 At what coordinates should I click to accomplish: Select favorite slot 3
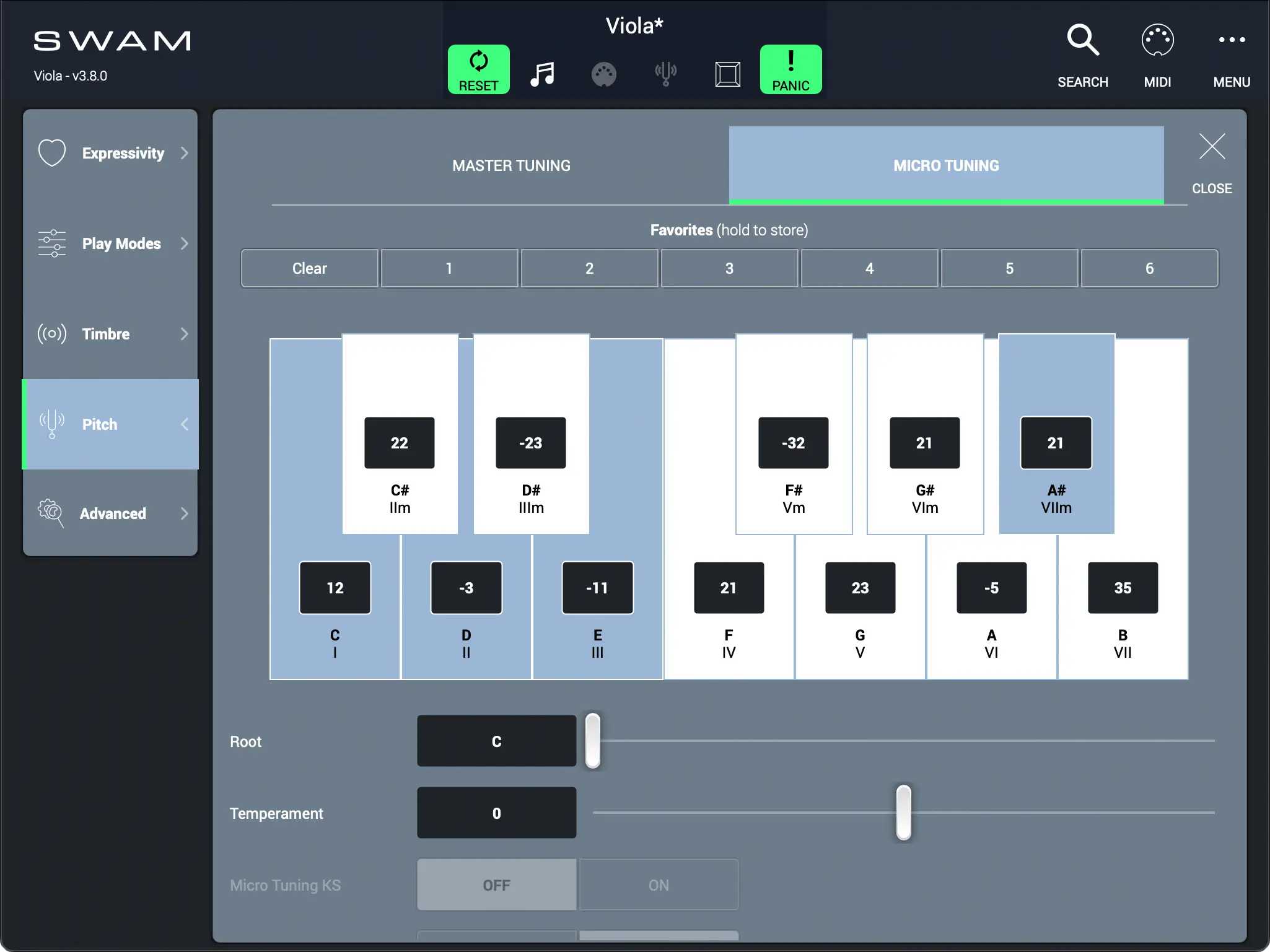point(729,268)
